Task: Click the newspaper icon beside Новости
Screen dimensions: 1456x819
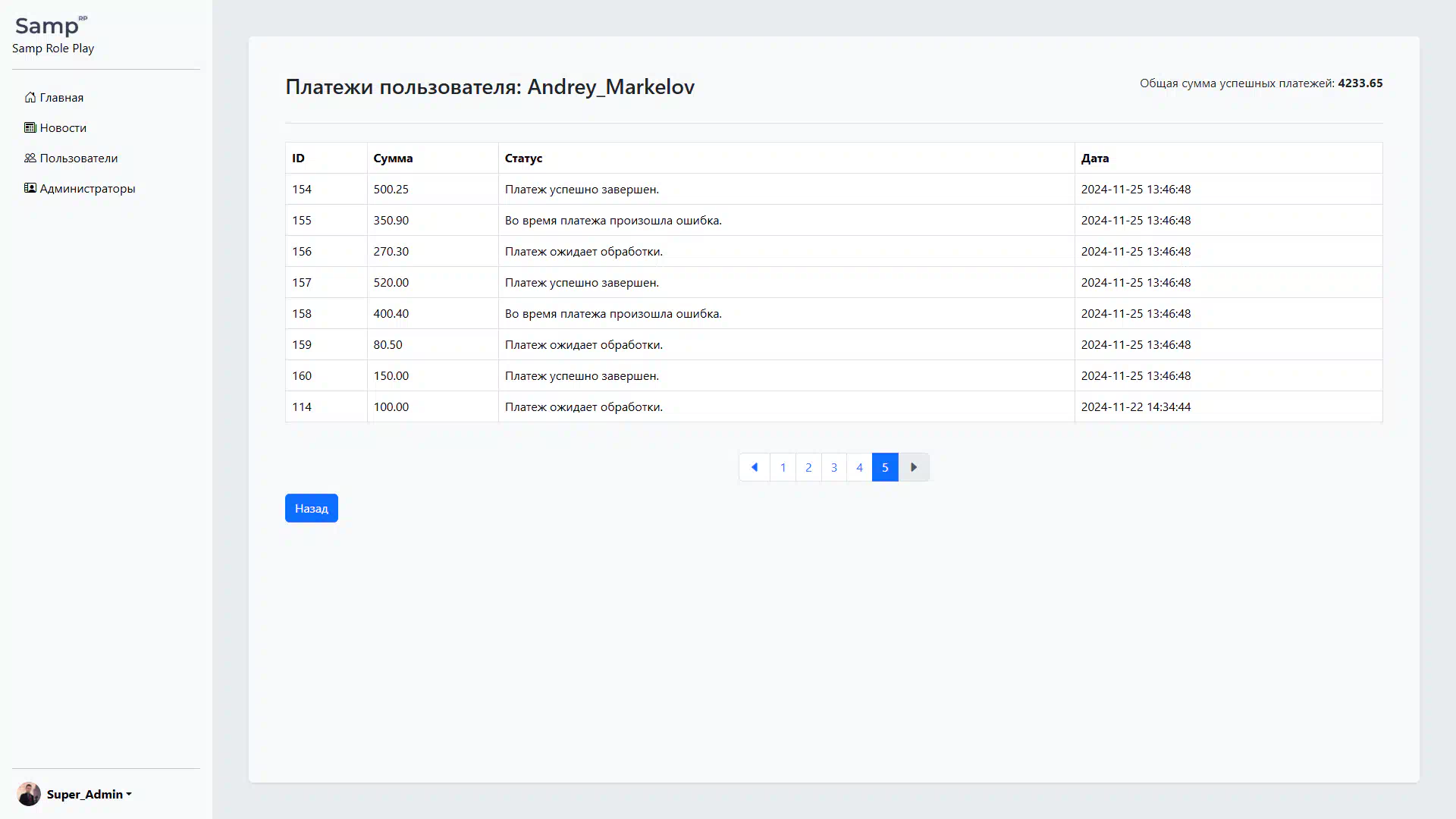Action: [x=30, y=127]
